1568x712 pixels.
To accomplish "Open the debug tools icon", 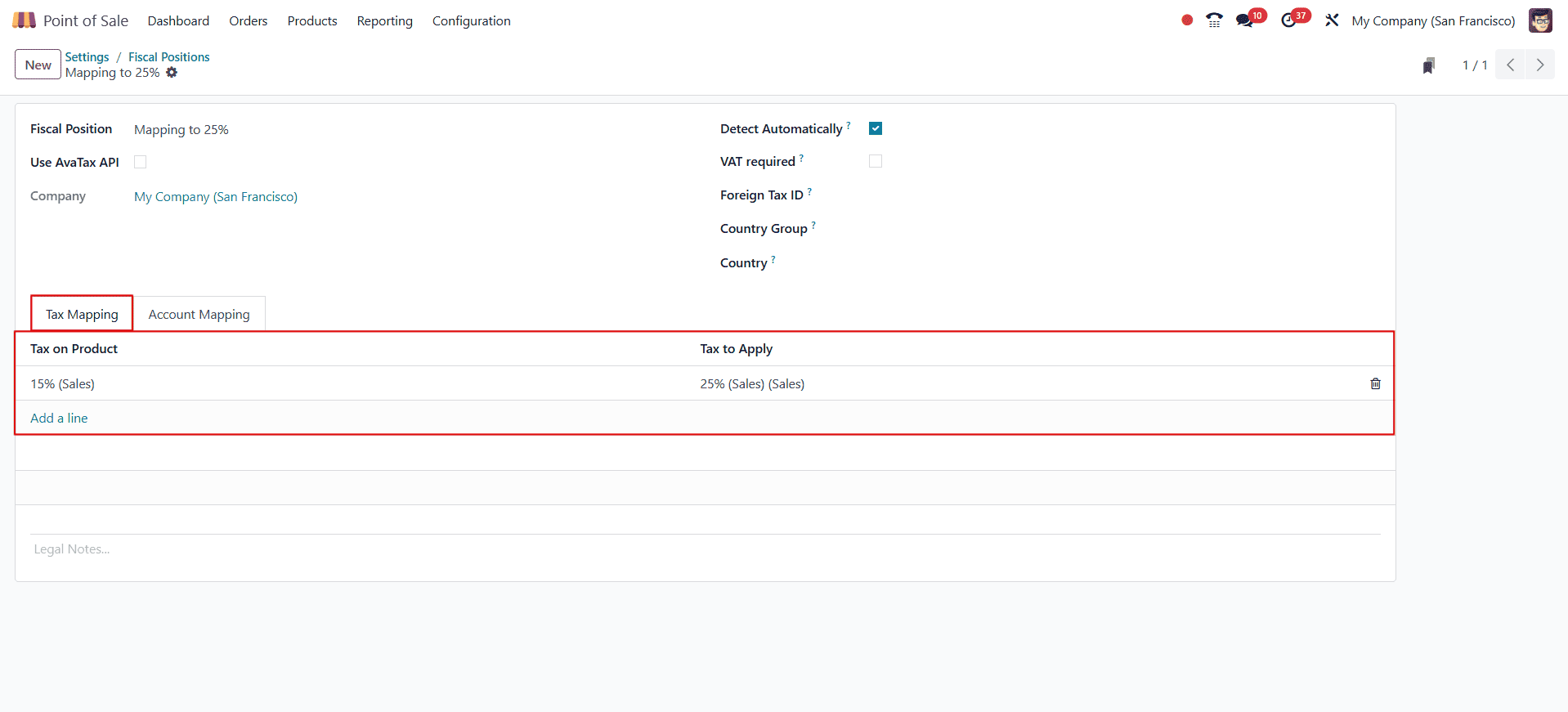I will [x=1332, y=20].
